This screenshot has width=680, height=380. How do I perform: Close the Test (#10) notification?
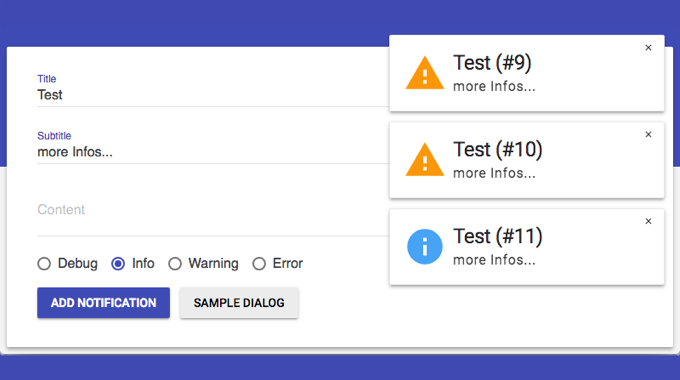point(648,134)
